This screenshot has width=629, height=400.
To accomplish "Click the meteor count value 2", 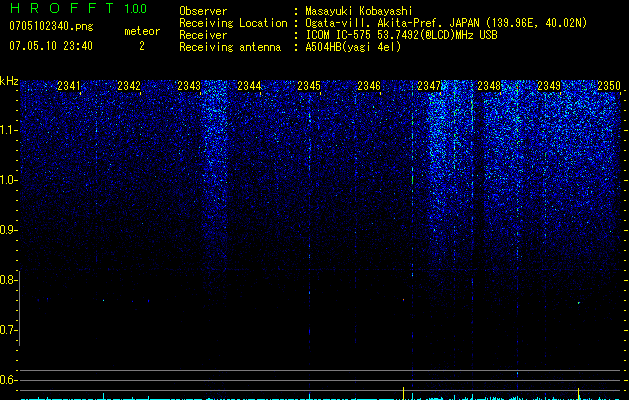I will coord(142,46).
